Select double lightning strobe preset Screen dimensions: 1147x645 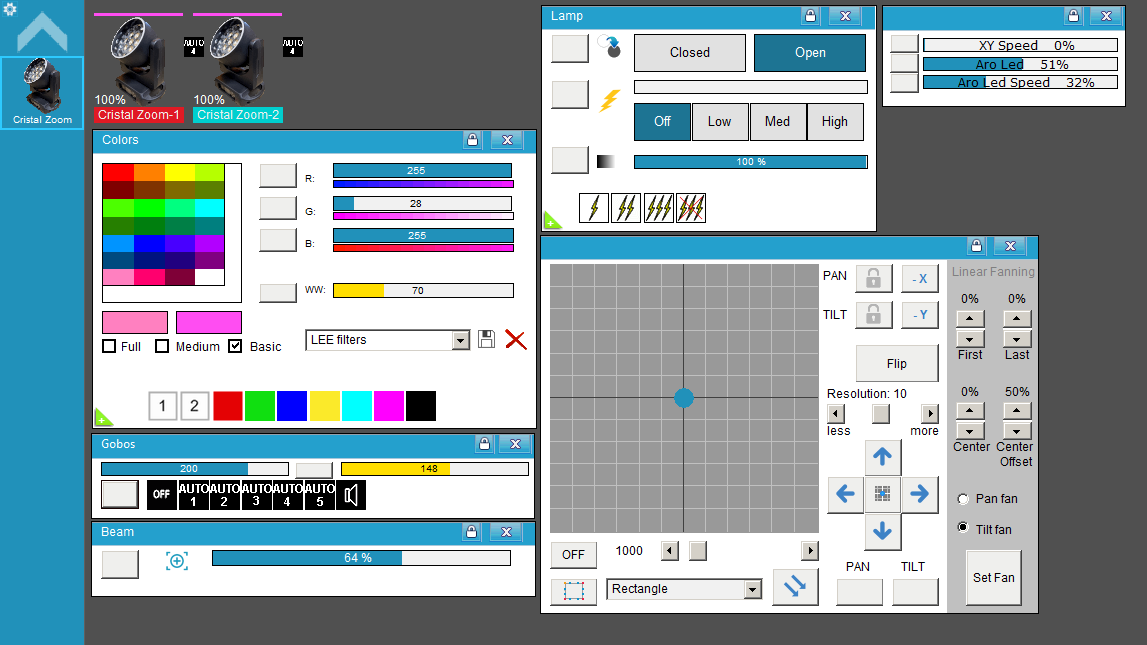coord(626,208)
